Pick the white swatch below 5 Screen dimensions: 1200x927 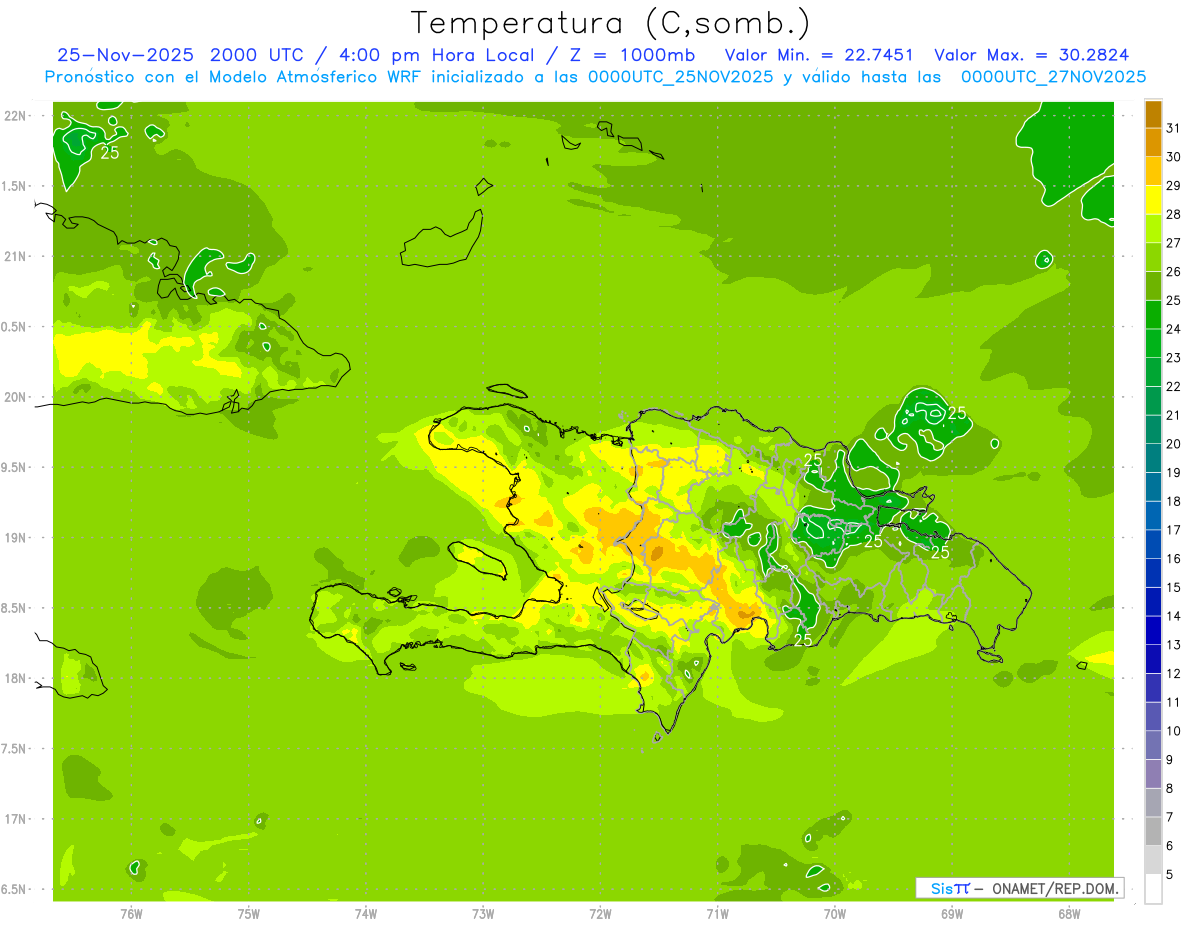click(x=1153, y=888)
